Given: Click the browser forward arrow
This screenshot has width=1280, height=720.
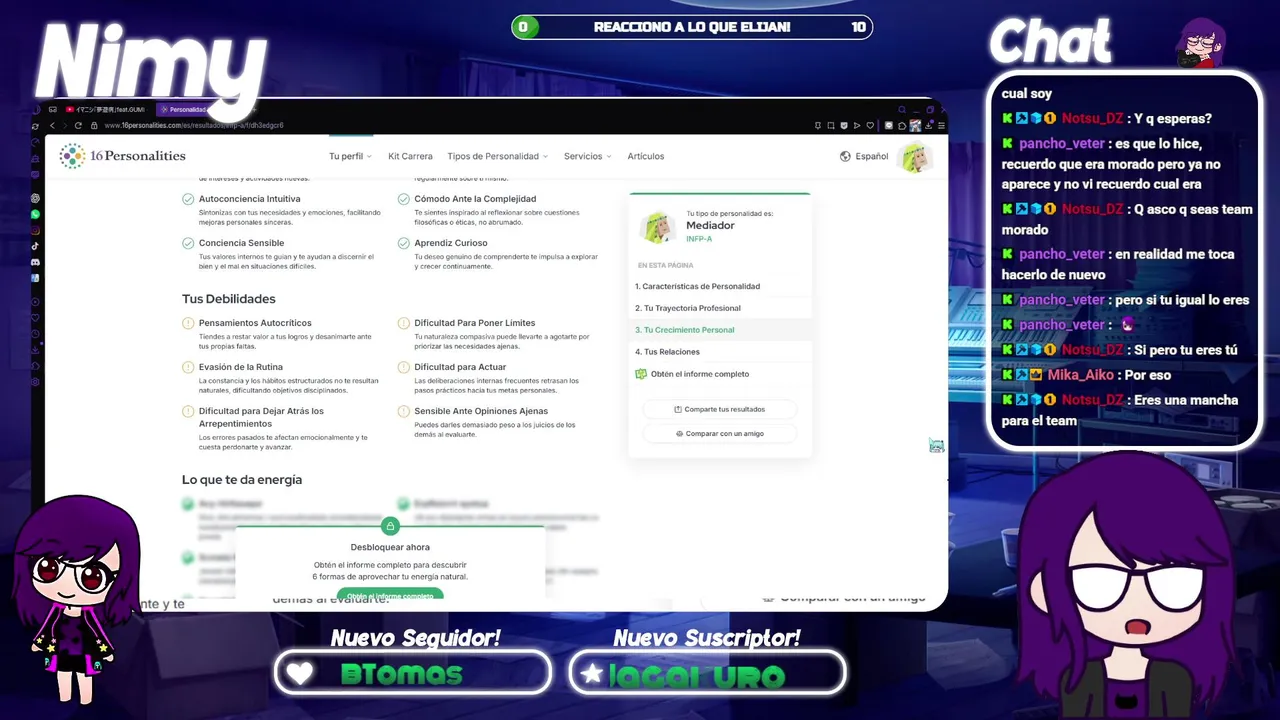Looking at the screenshot, I should (x=65, y=125).
